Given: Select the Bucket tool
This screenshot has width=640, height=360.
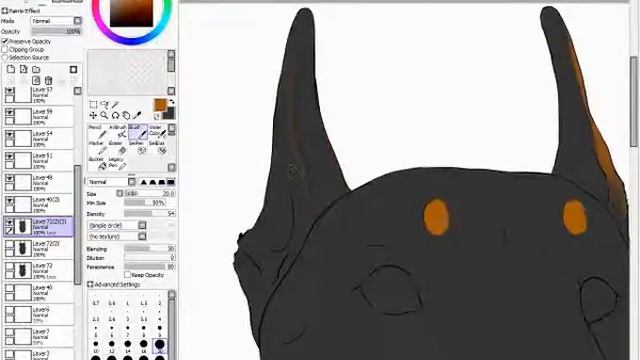Looking at the screenshot, I should [98, 164].
